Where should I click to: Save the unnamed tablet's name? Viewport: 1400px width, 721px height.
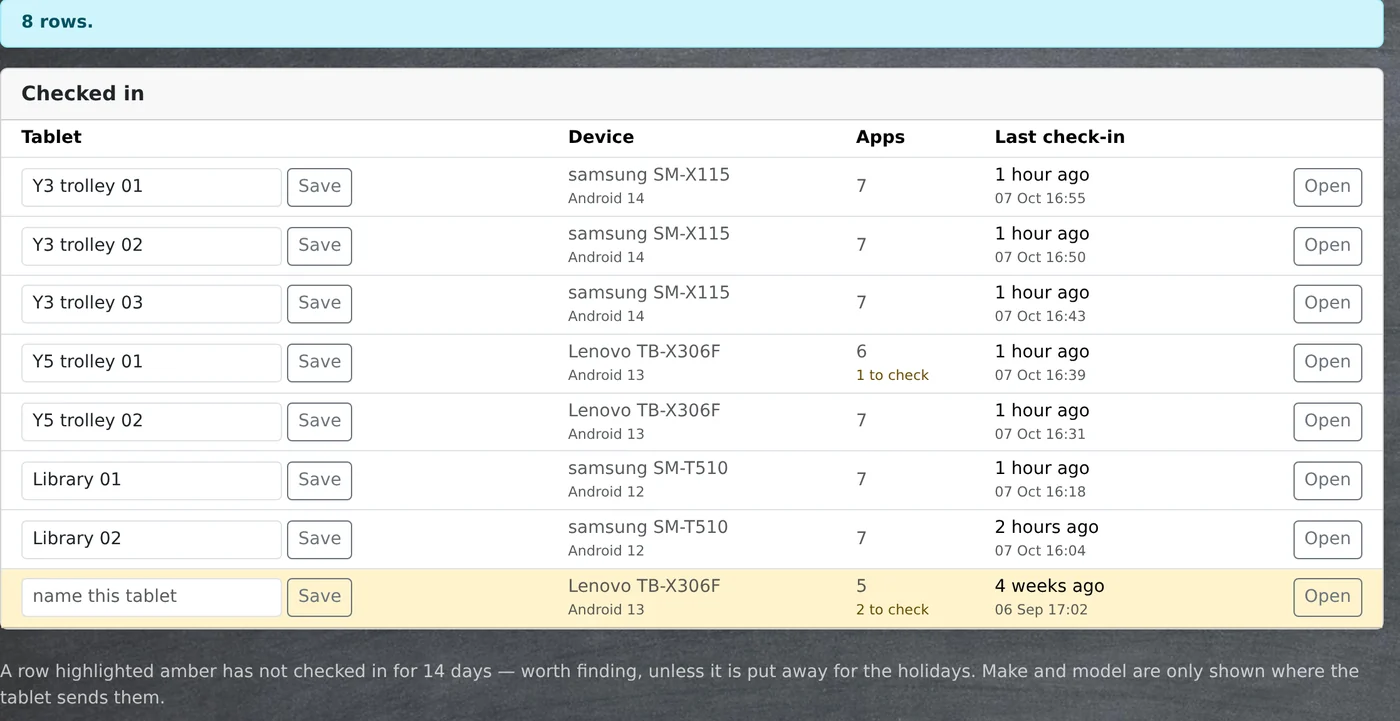point(319,598)
